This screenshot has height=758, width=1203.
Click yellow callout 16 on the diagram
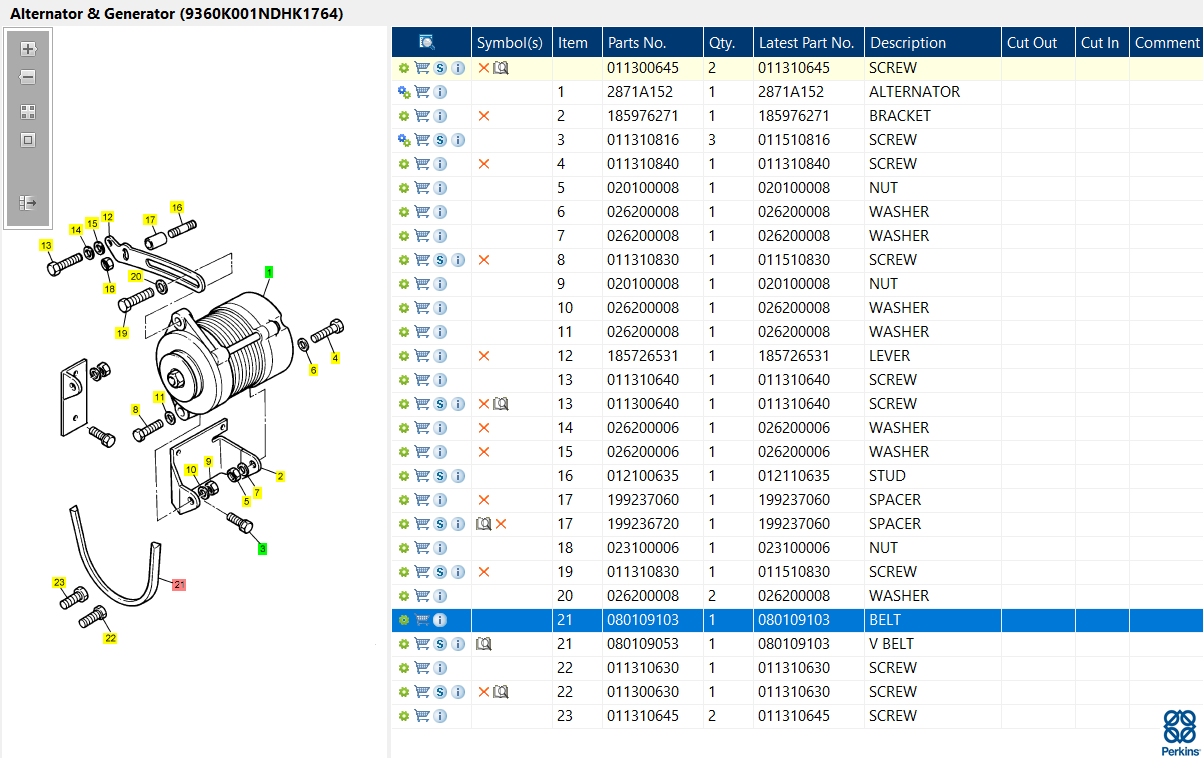coord(176,208)
